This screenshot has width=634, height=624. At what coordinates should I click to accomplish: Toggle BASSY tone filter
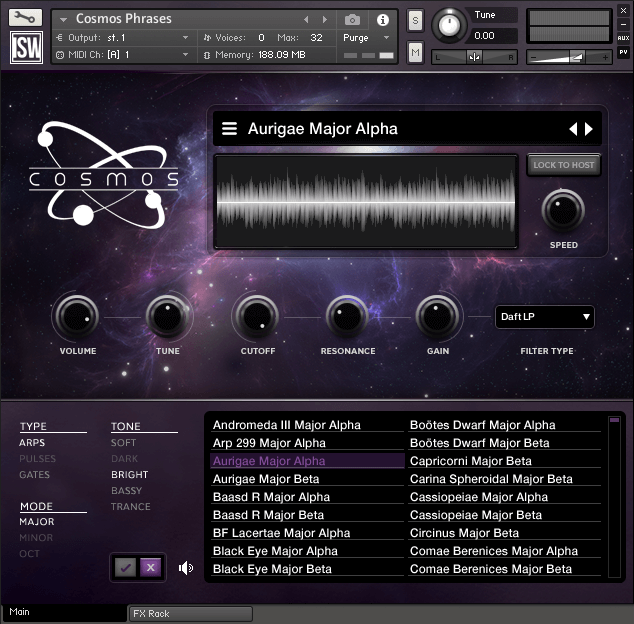click(127, 491)
